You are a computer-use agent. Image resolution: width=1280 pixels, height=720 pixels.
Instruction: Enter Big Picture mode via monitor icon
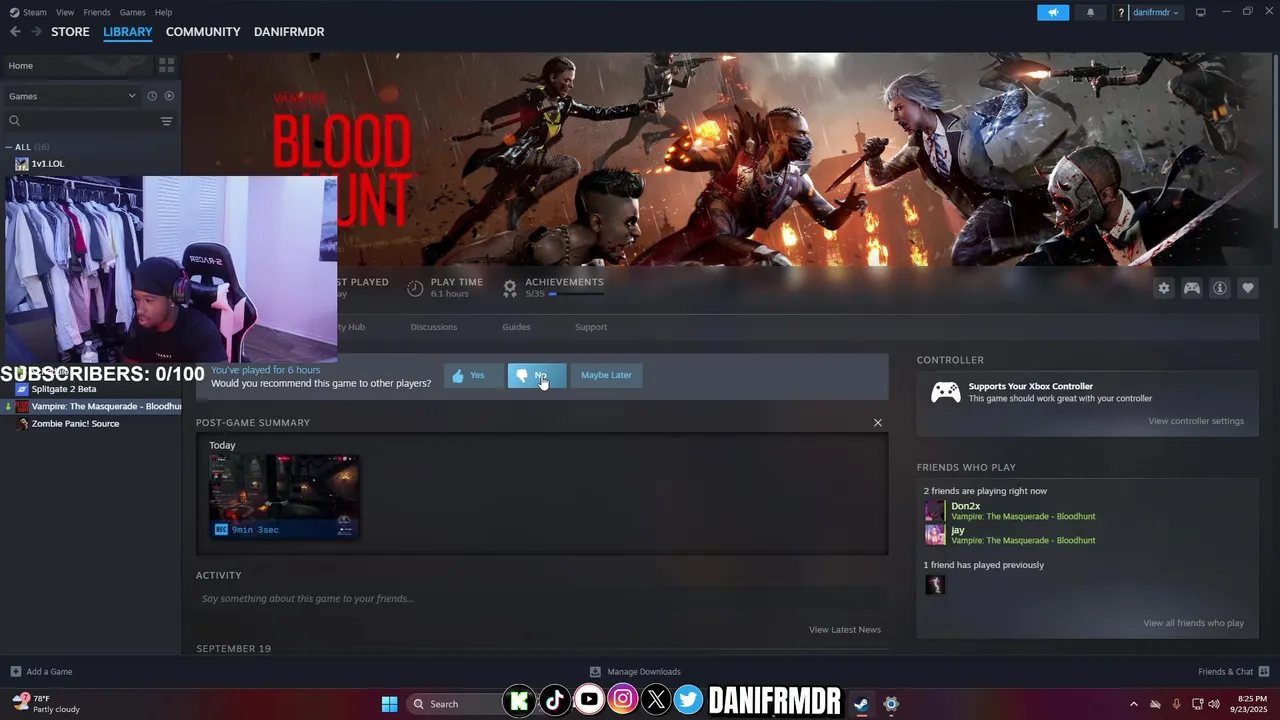tap(1201, 12)
